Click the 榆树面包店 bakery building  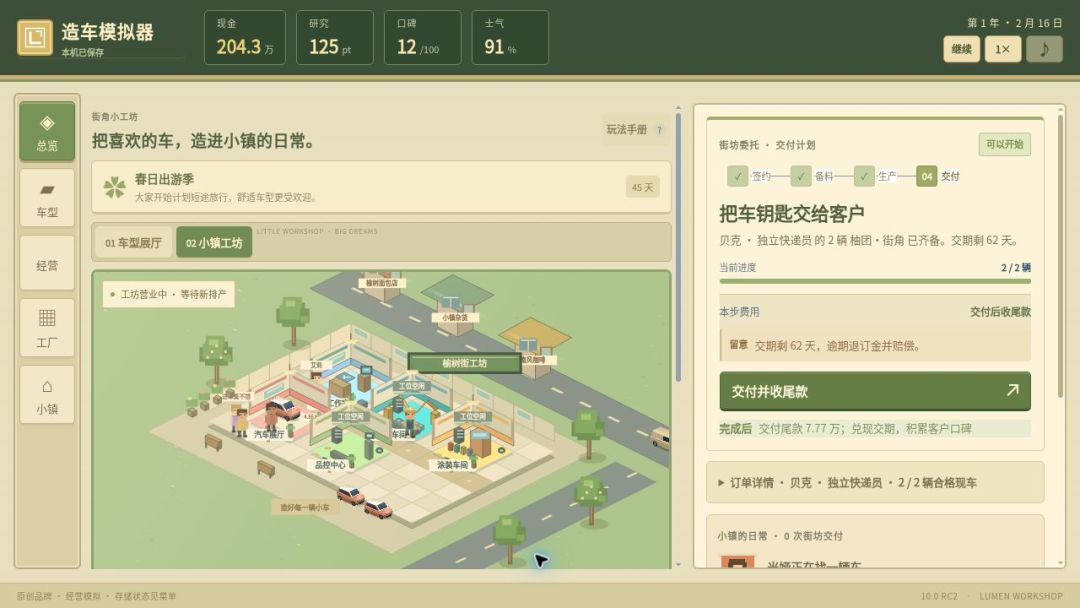click(x=382, y=282)
